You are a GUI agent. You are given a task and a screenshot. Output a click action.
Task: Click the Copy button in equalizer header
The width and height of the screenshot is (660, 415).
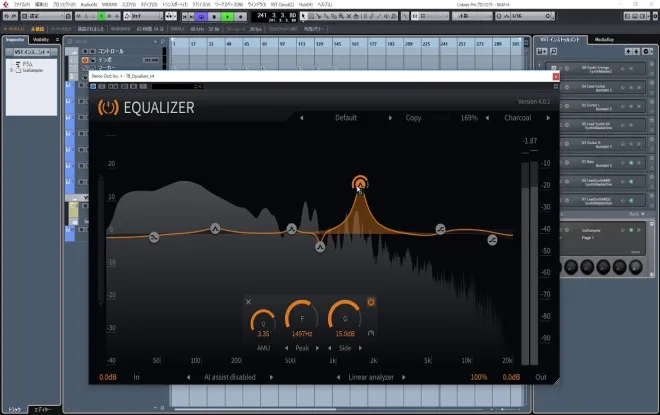point(413,118)
